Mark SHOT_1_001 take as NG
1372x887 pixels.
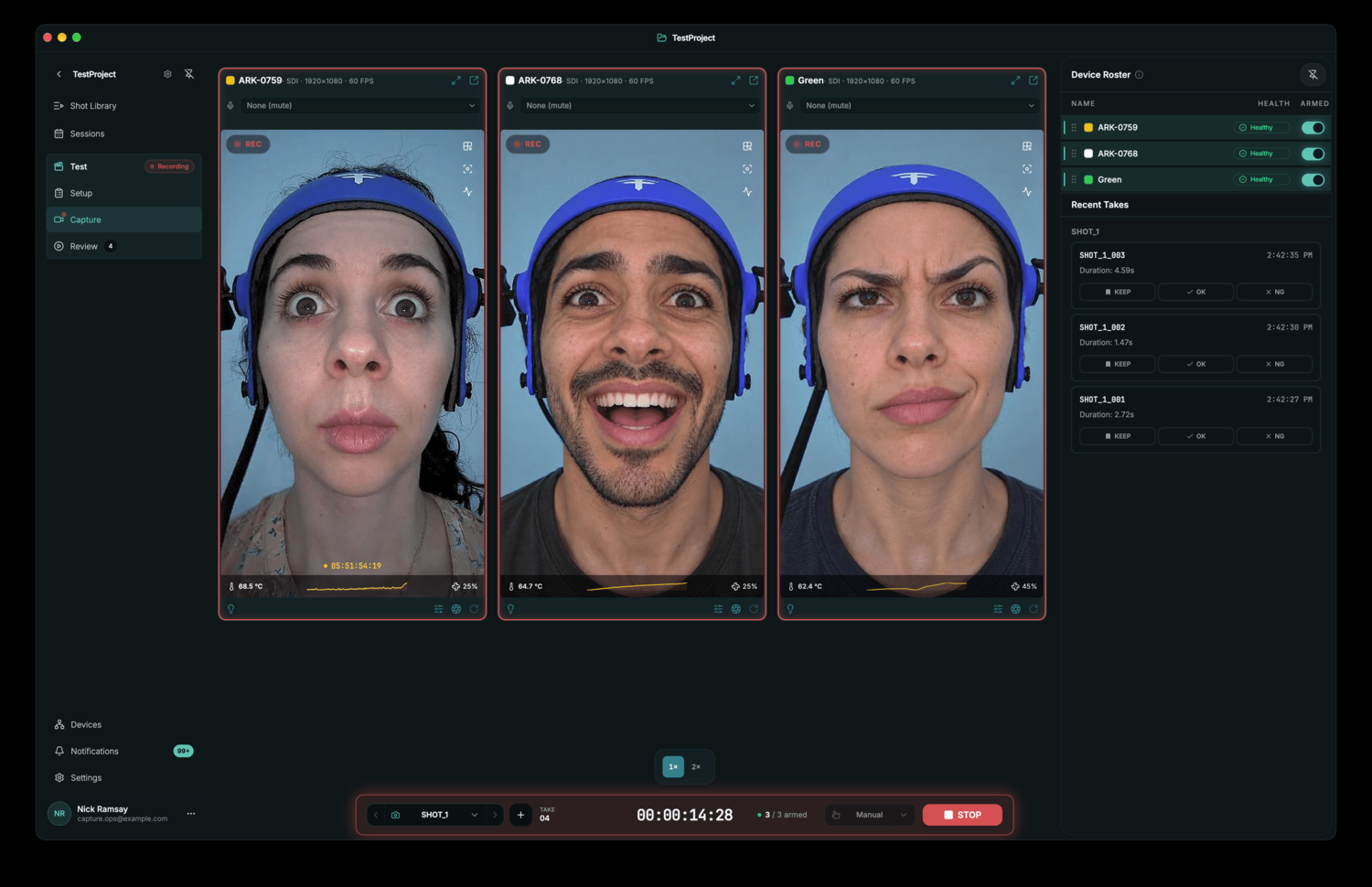tap(1274, 436)
